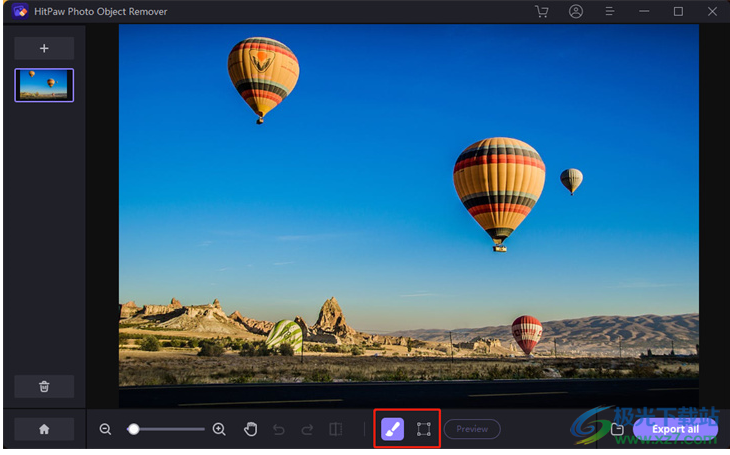Screen dimensions: 730x455
Task: Click the zoom level slider handle
Action: pos(134,429)
